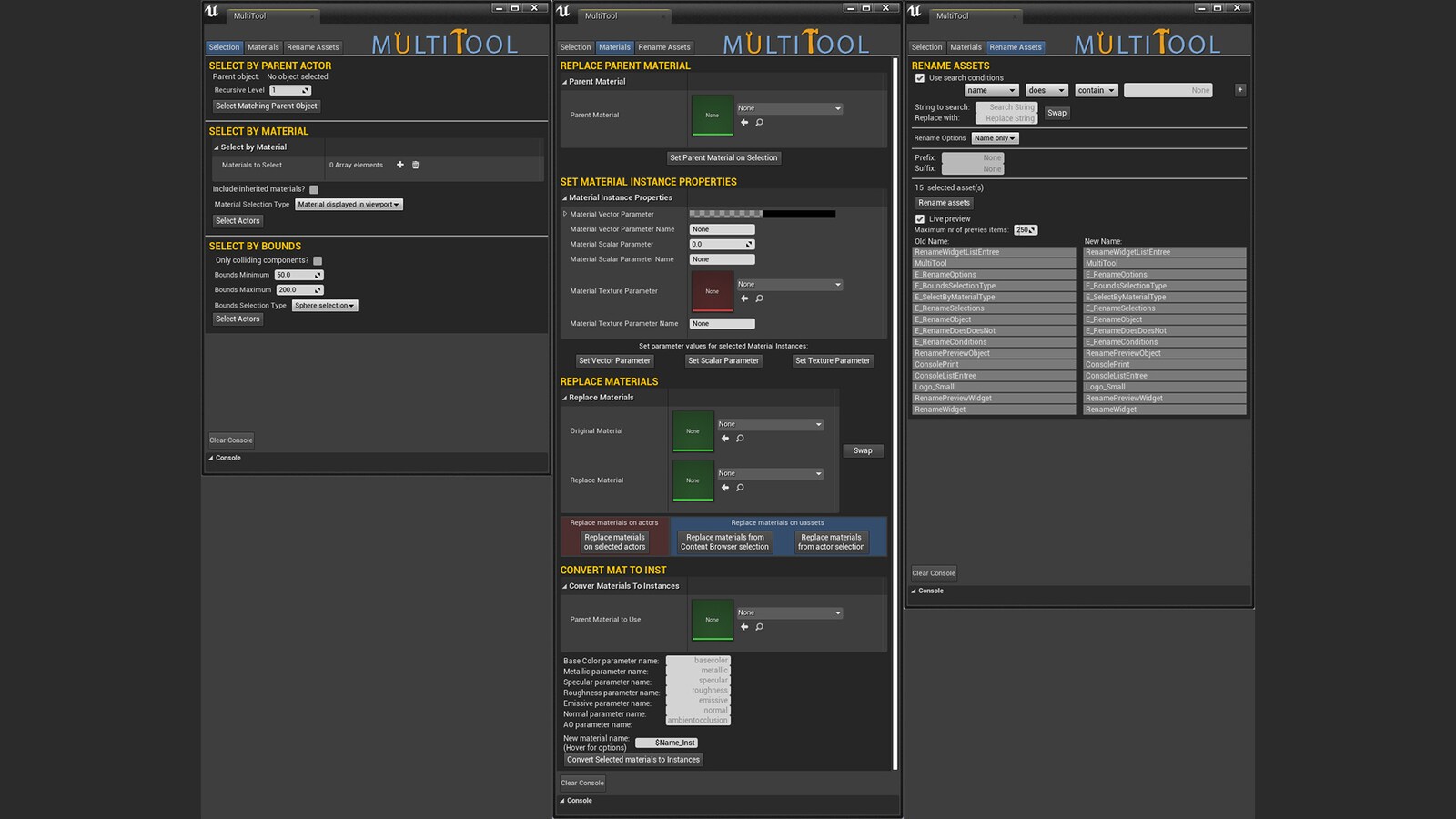Browse to Replace Material magnifier icon
1456x819 pixels.
tap(740, 487)
